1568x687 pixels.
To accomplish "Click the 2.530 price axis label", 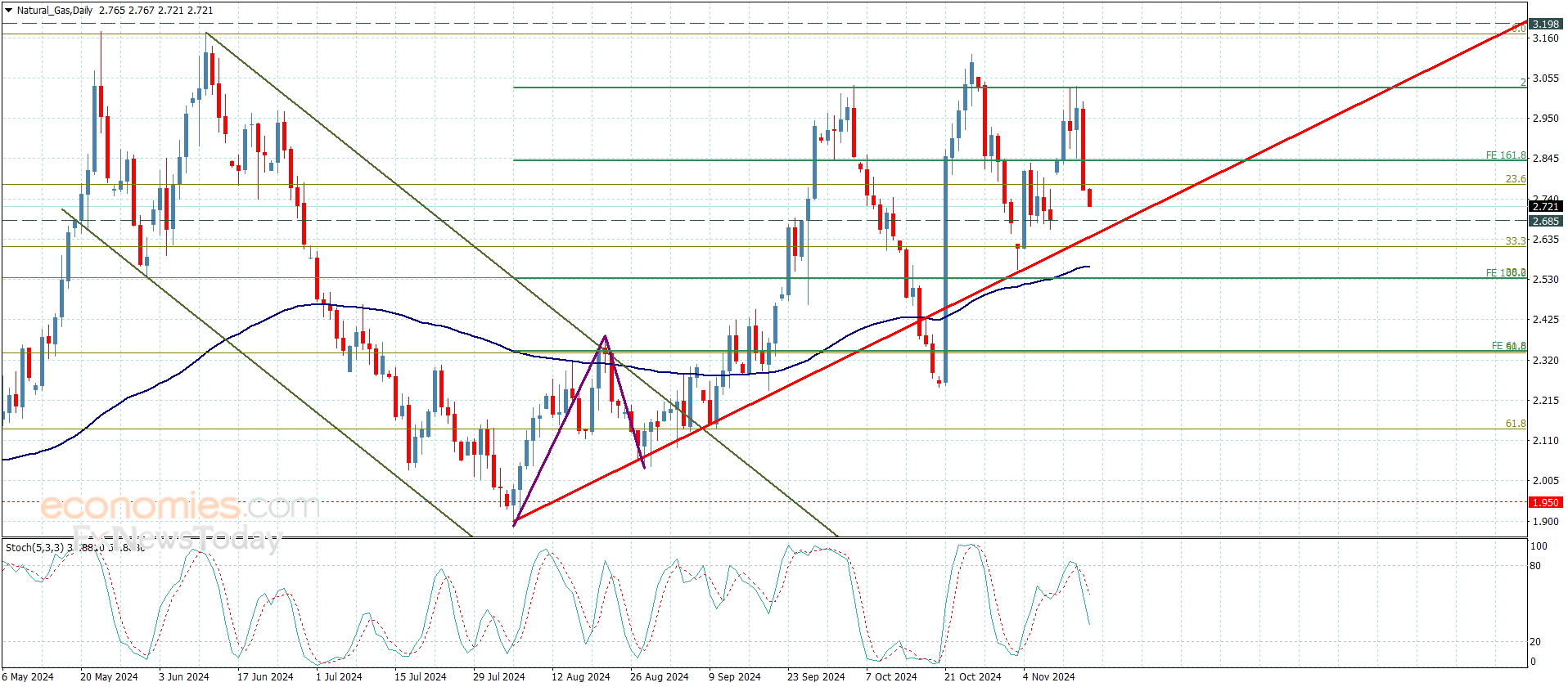I will pyautogui.click(x=1545, y=280).
